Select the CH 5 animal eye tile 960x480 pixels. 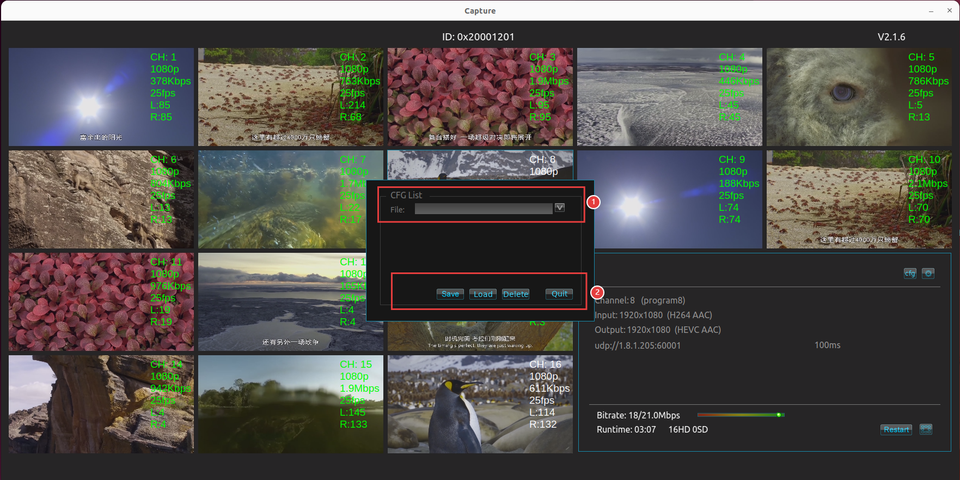click(858, 97)
